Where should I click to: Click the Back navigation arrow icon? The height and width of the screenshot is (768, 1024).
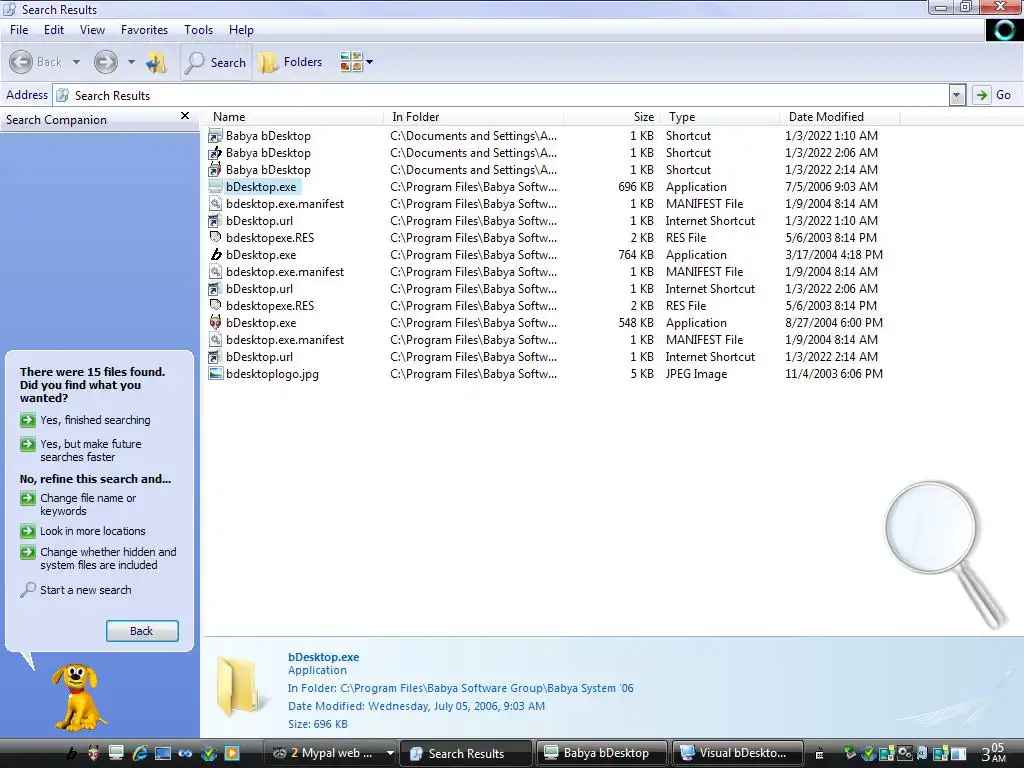(x=21, y=62)
